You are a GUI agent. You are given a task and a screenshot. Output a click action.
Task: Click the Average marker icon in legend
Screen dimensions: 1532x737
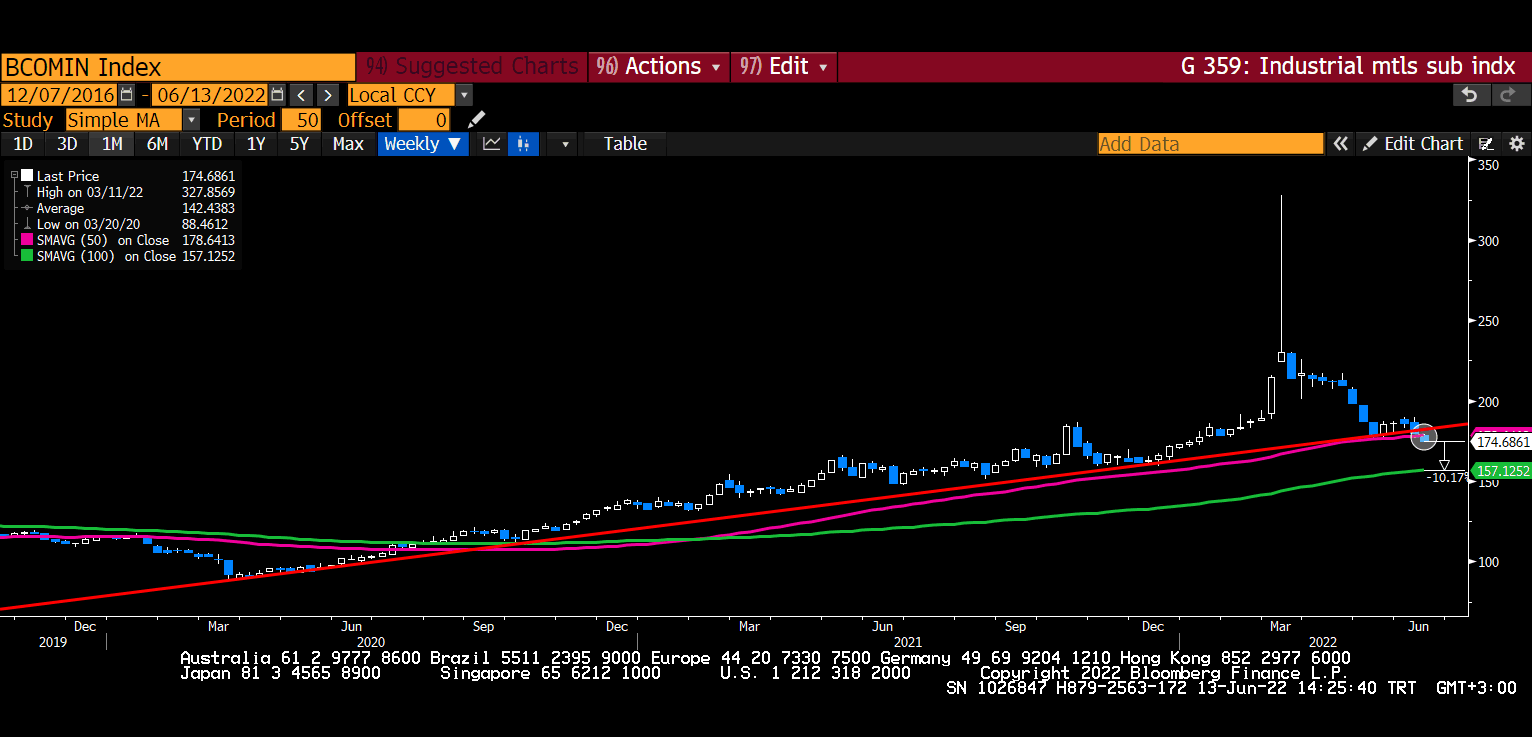pos(27,208)
